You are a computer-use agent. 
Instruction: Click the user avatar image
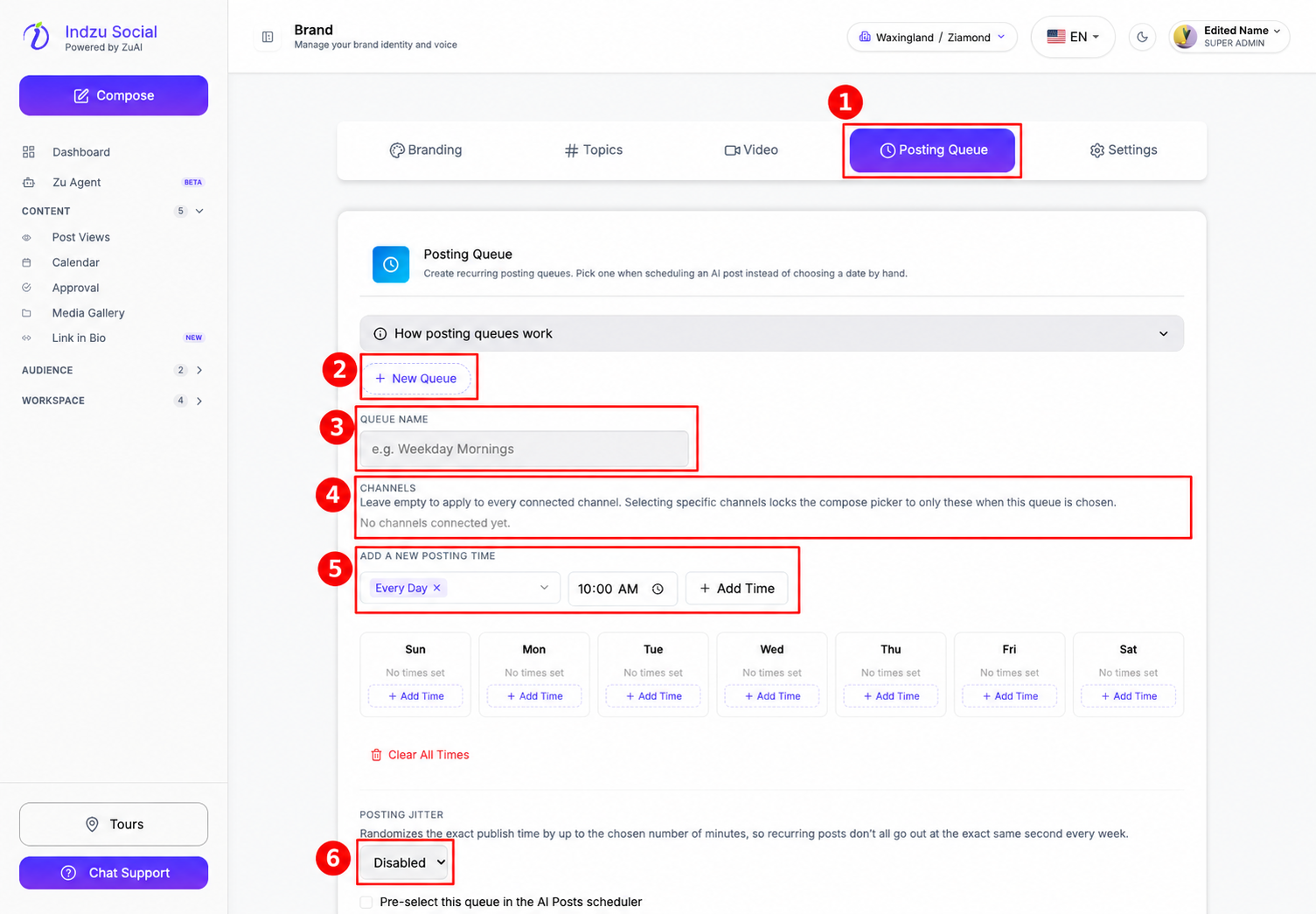coord(1185,37)
